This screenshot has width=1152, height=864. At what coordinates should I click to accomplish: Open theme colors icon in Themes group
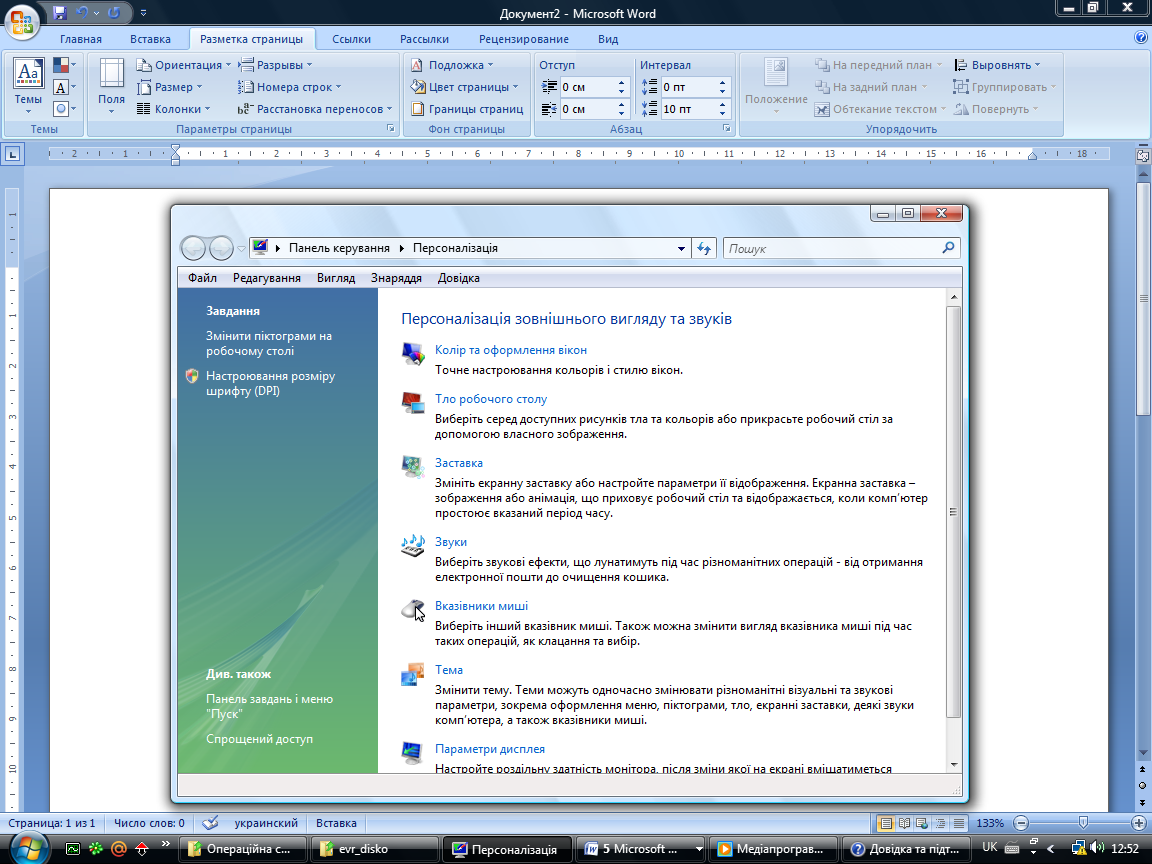pos(64,65)
